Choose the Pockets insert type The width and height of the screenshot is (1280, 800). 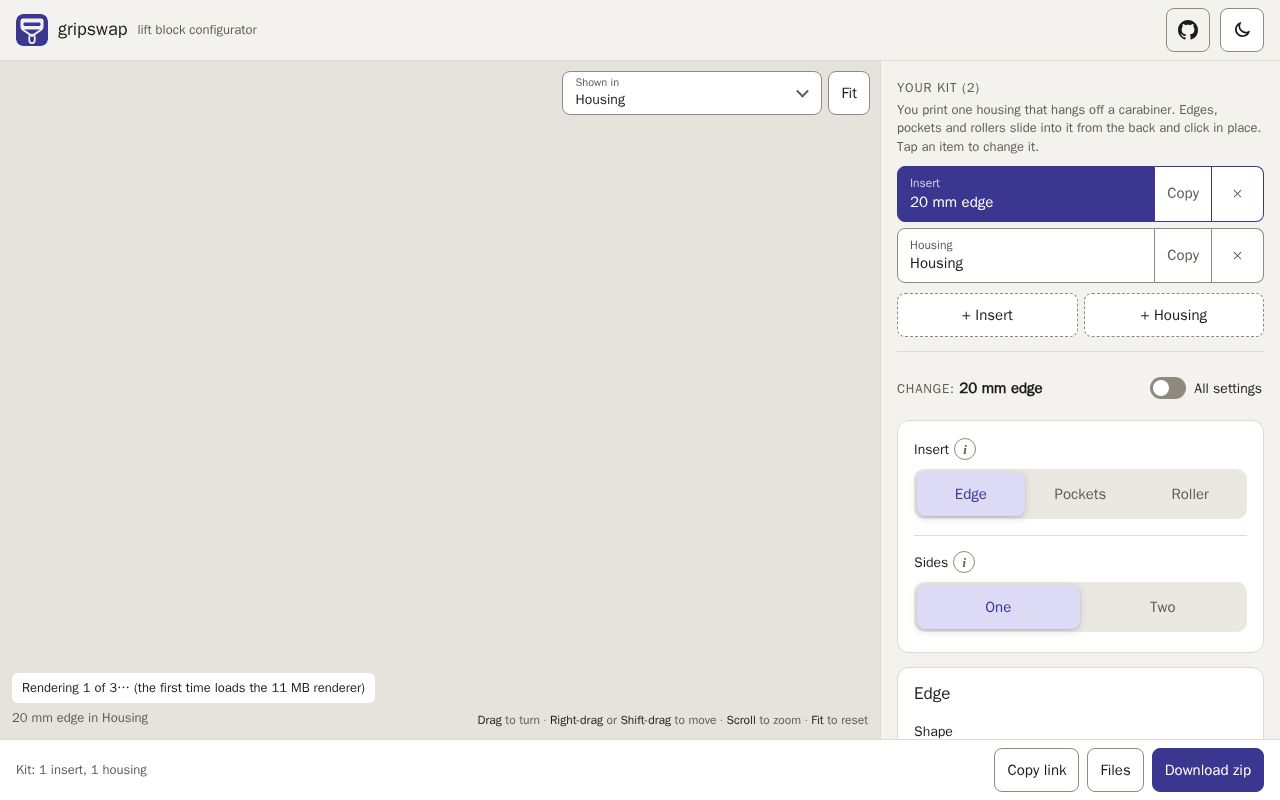[x=1080, y=494]
